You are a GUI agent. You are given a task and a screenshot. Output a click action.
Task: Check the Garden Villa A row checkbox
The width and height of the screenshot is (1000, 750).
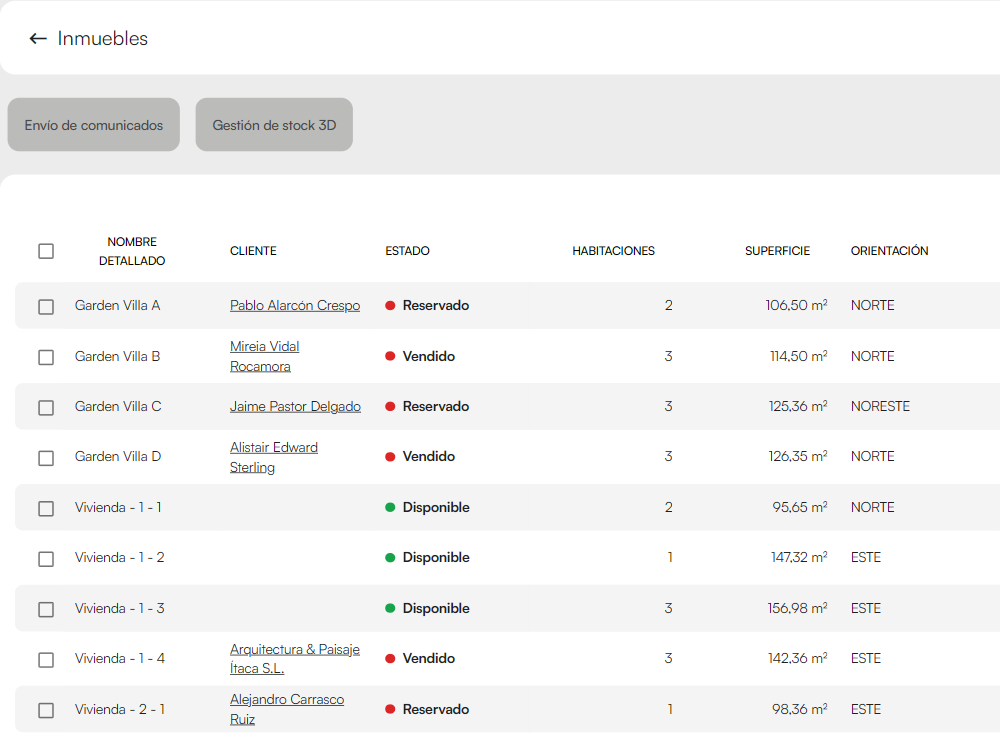[46, 307]
